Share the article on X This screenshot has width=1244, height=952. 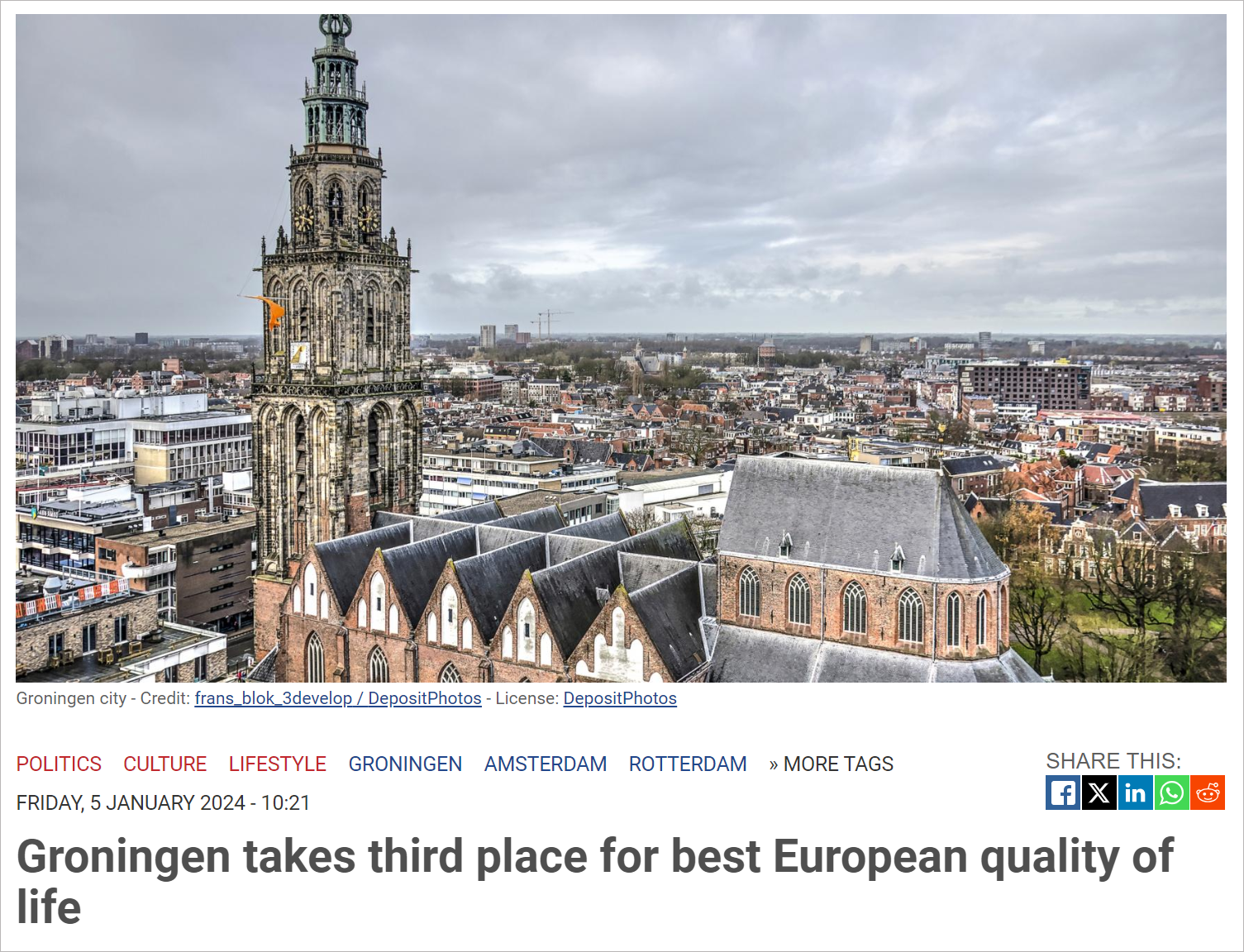[x=1099, y=793]
